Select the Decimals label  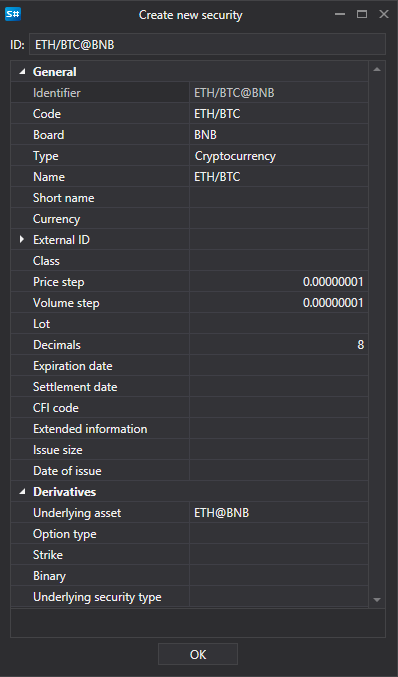[57, 345]
